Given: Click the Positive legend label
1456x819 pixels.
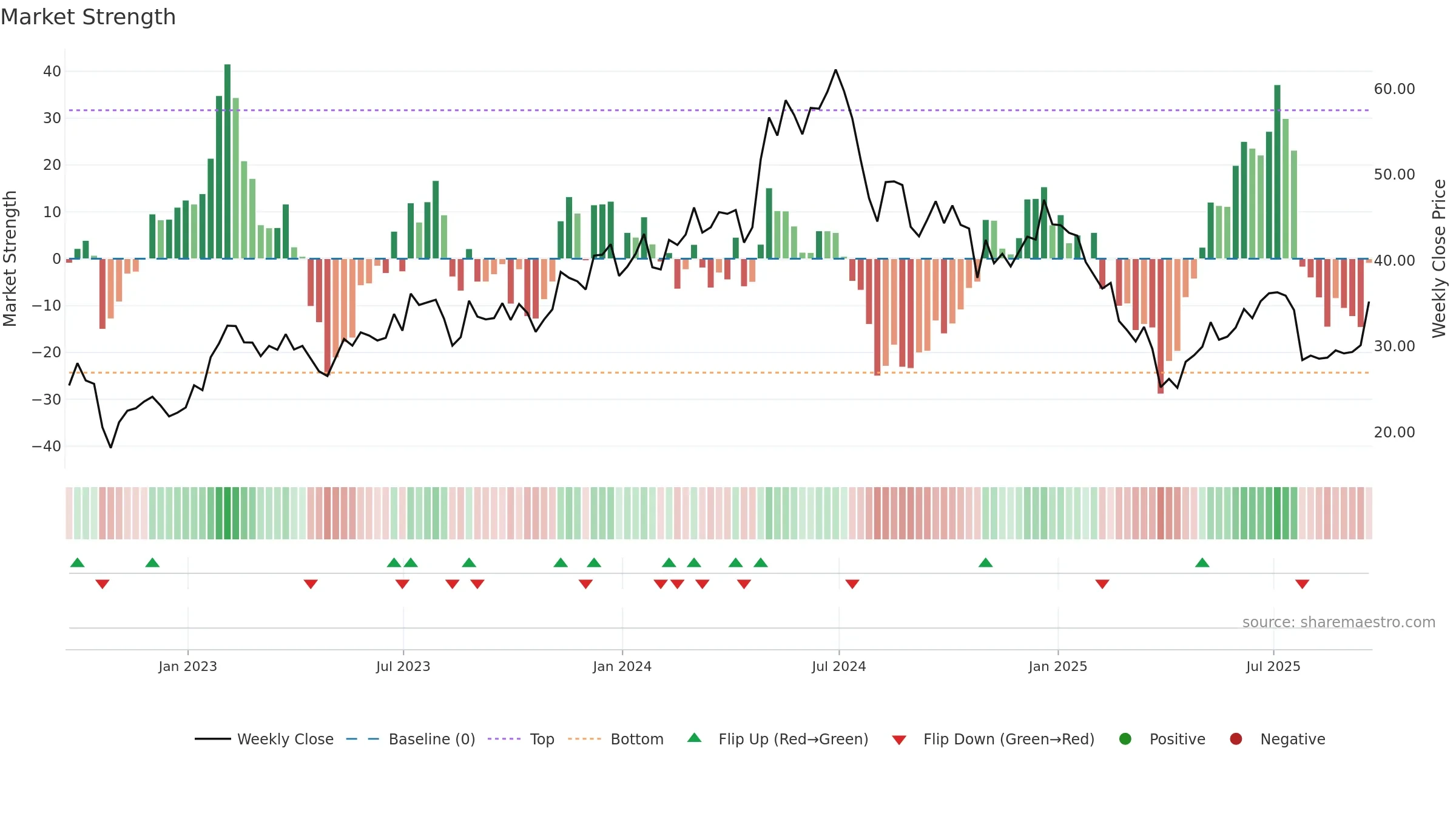Looking at the screenshot, I should 1178,739.
